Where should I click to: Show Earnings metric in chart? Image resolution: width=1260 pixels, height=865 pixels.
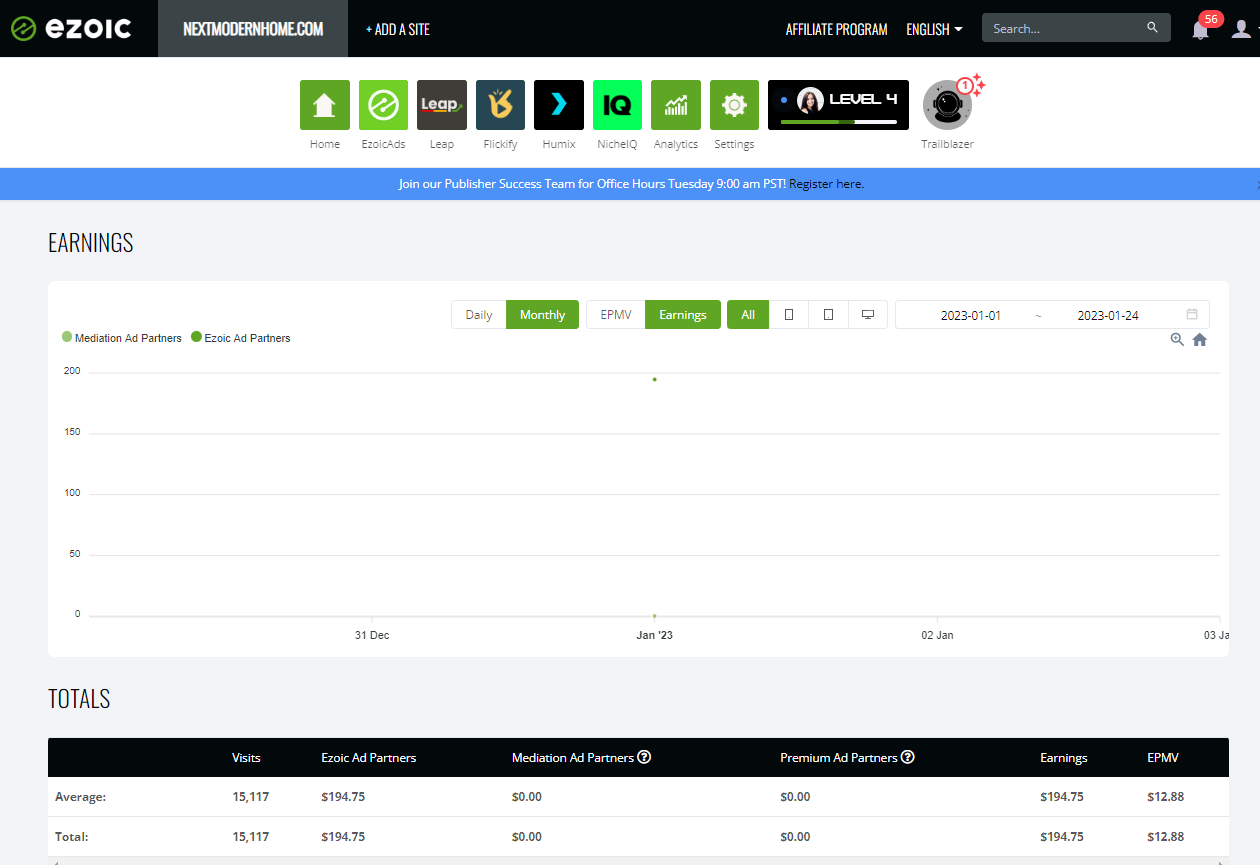[x=683, y=315]
